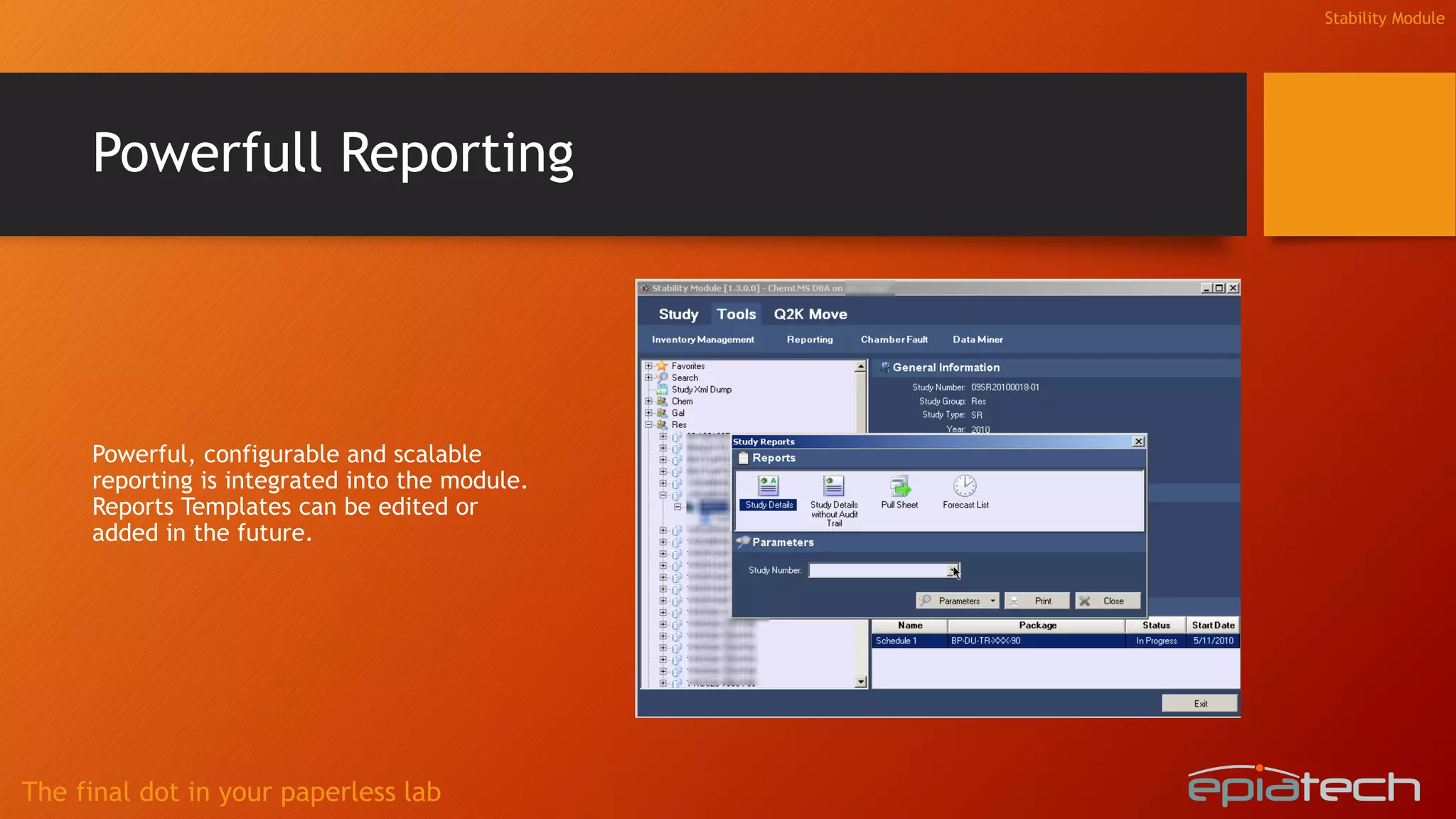Collapse the Res tree node
The width and height of the screenshot is (1456, 819).
(x=648, y=425)
